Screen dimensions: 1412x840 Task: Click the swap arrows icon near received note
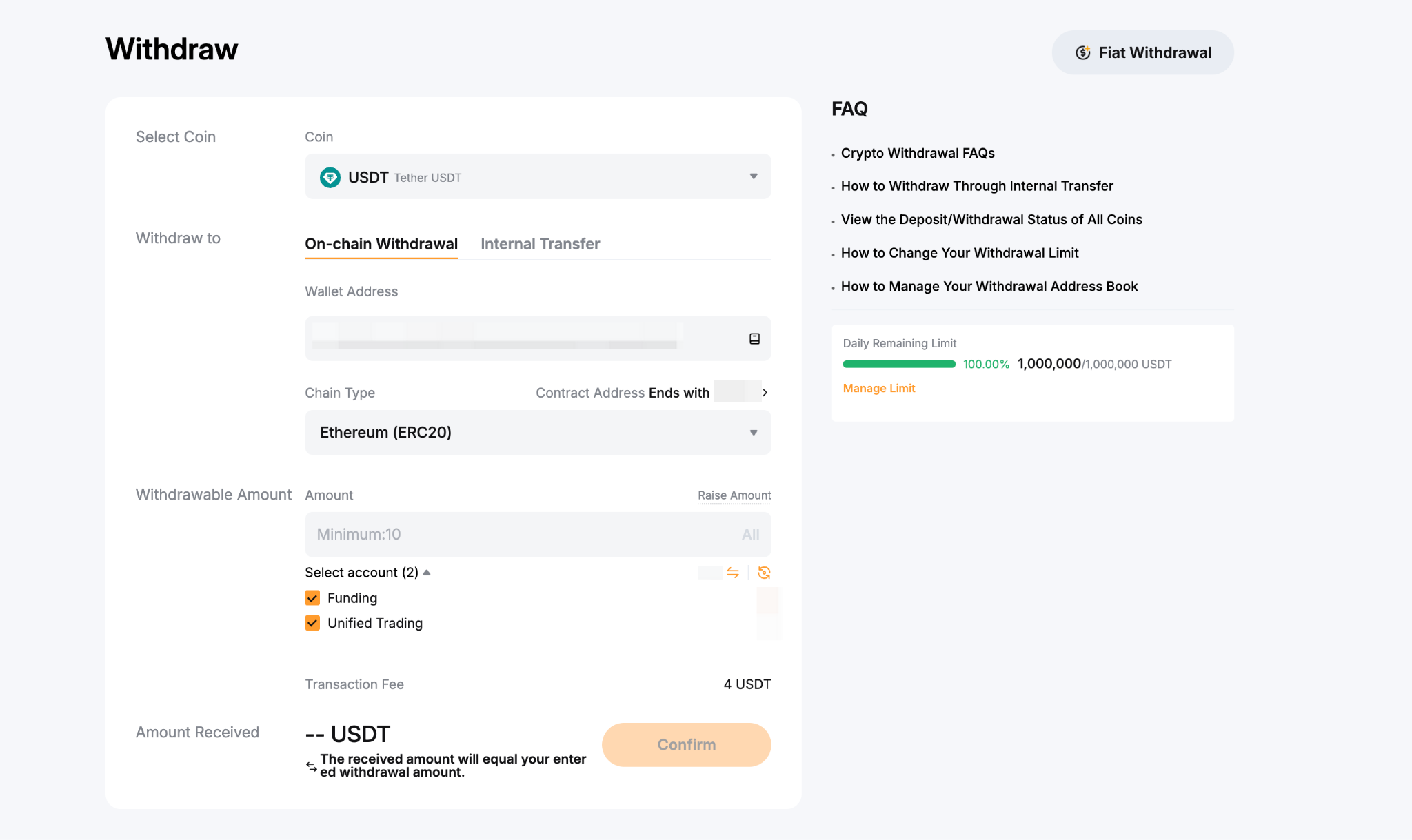(x=312, y=766)
